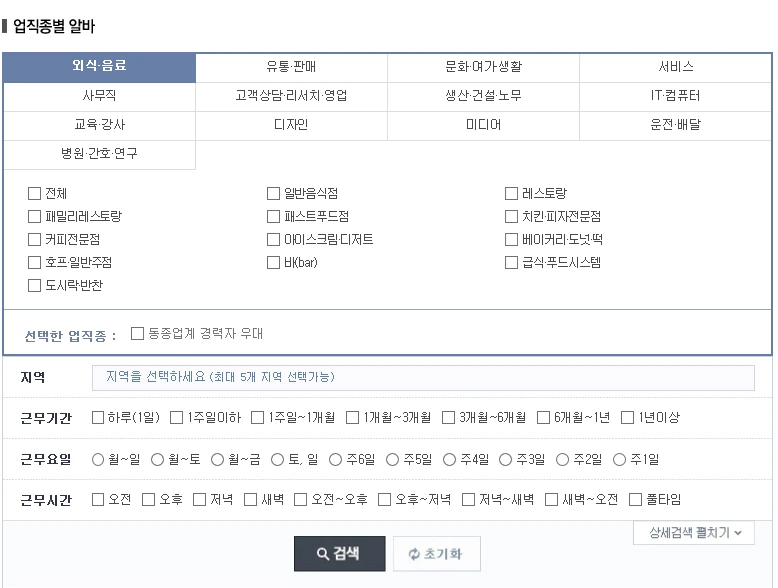Click the 검색 search button
The height and width of the screenshot is (588, 778).
click(339, 554)
